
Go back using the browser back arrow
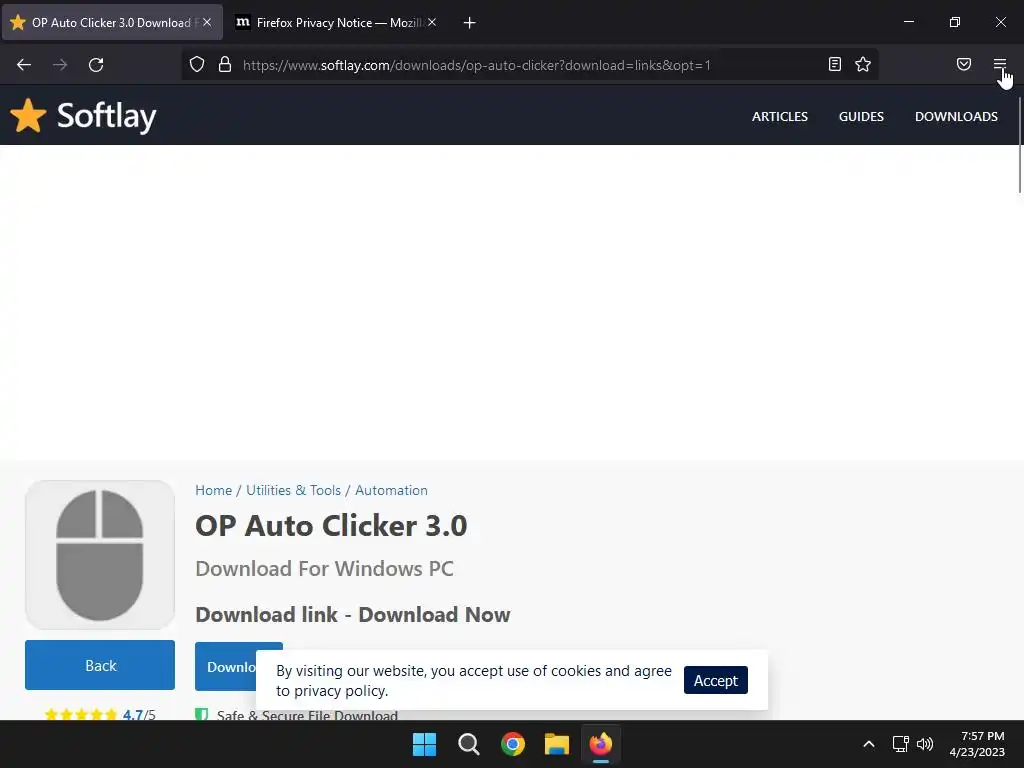point(24,65)
